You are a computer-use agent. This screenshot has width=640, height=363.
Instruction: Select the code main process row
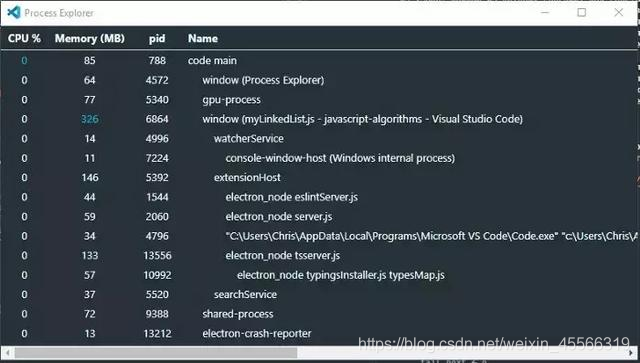point(319,60)
